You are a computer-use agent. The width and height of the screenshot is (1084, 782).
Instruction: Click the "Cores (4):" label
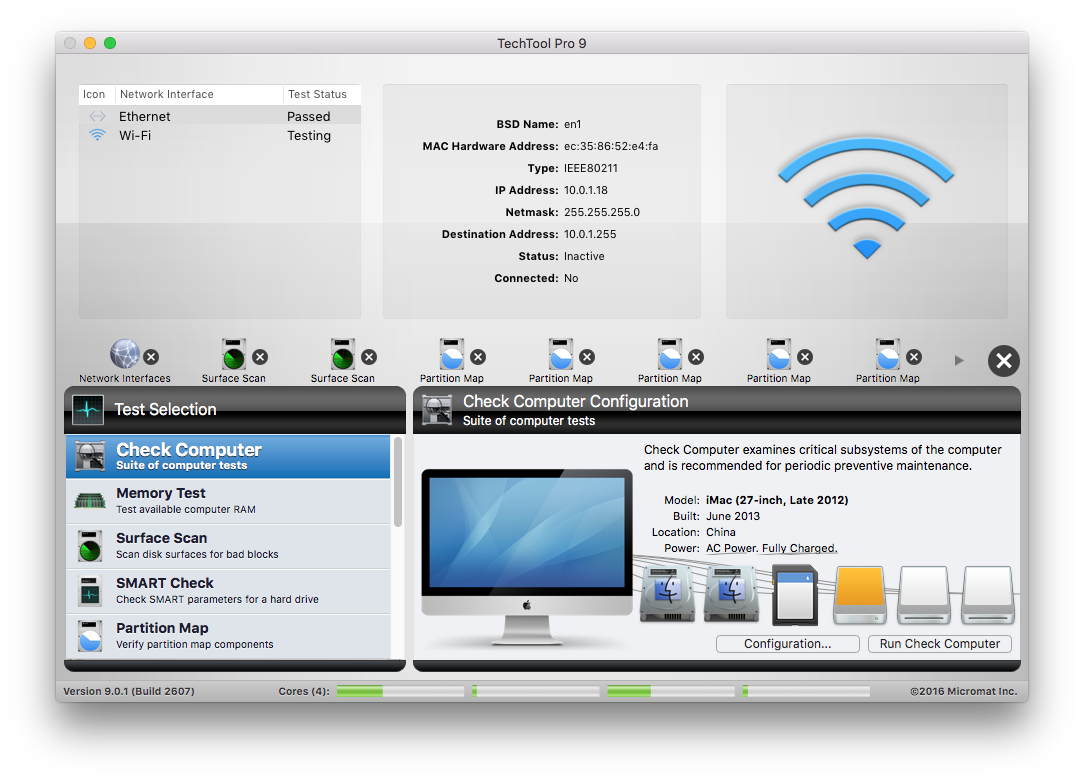coord(304,691)
